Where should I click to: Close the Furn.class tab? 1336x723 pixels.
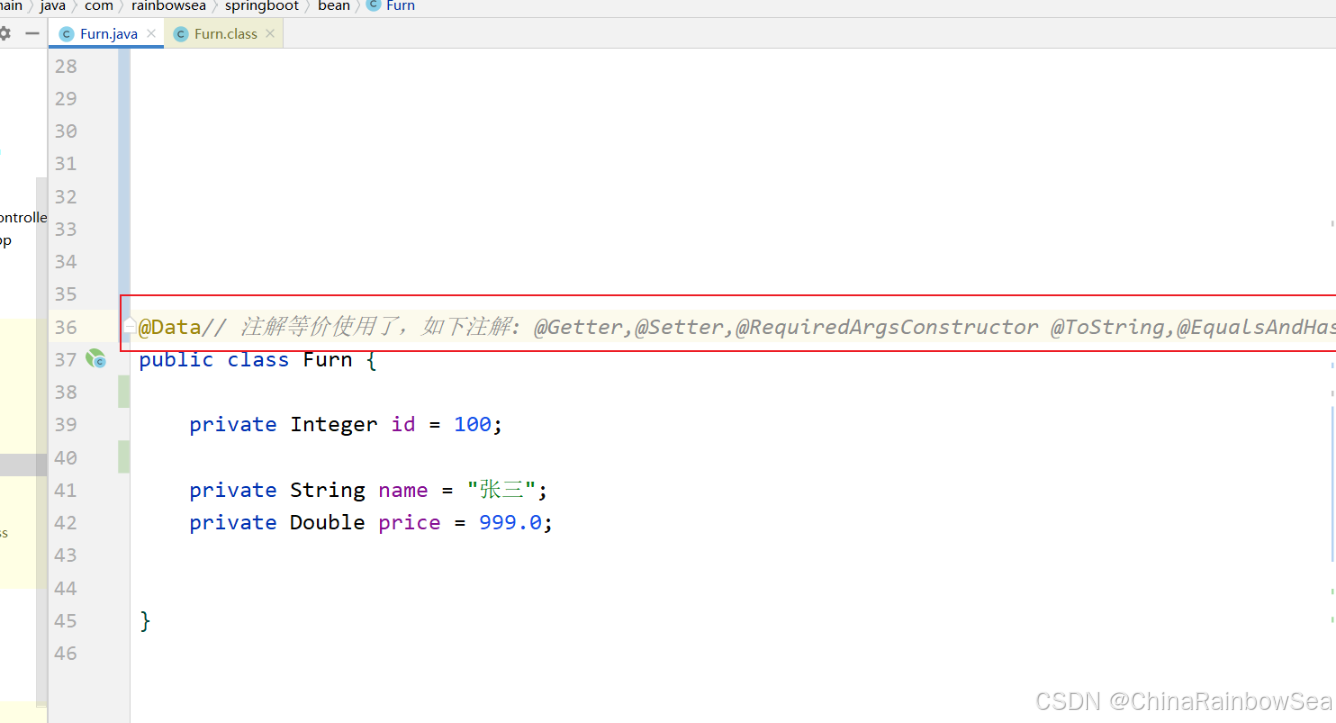tap(270, 34)
